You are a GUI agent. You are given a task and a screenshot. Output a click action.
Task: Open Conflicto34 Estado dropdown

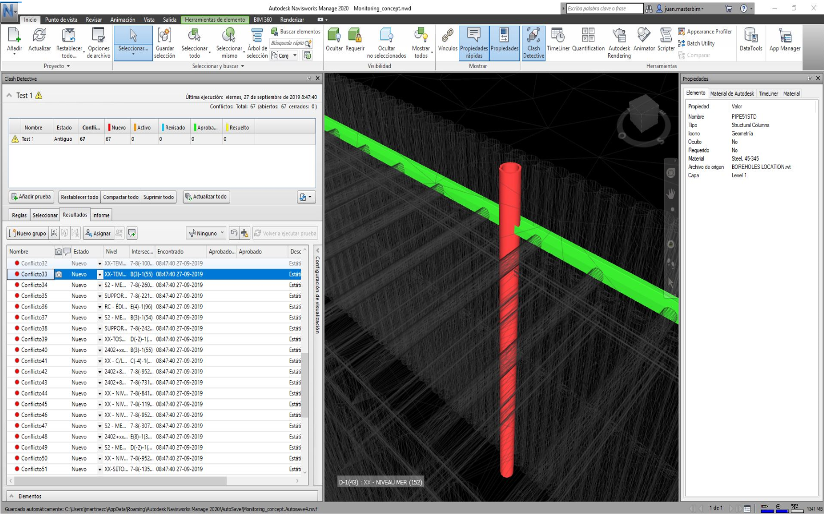tap(99, 285)
